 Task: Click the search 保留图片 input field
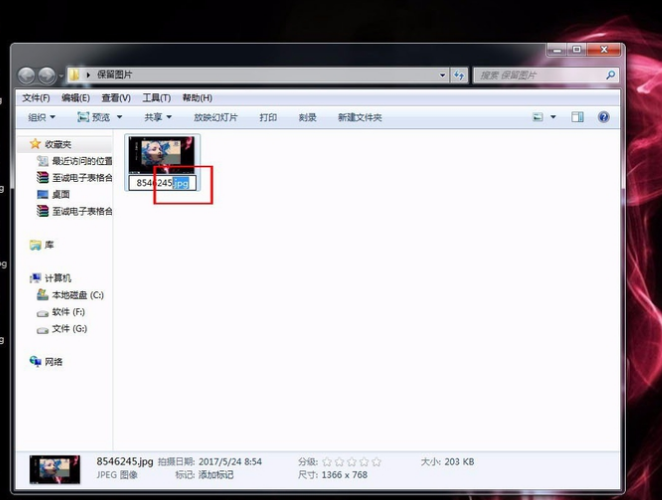click(539, 76)
